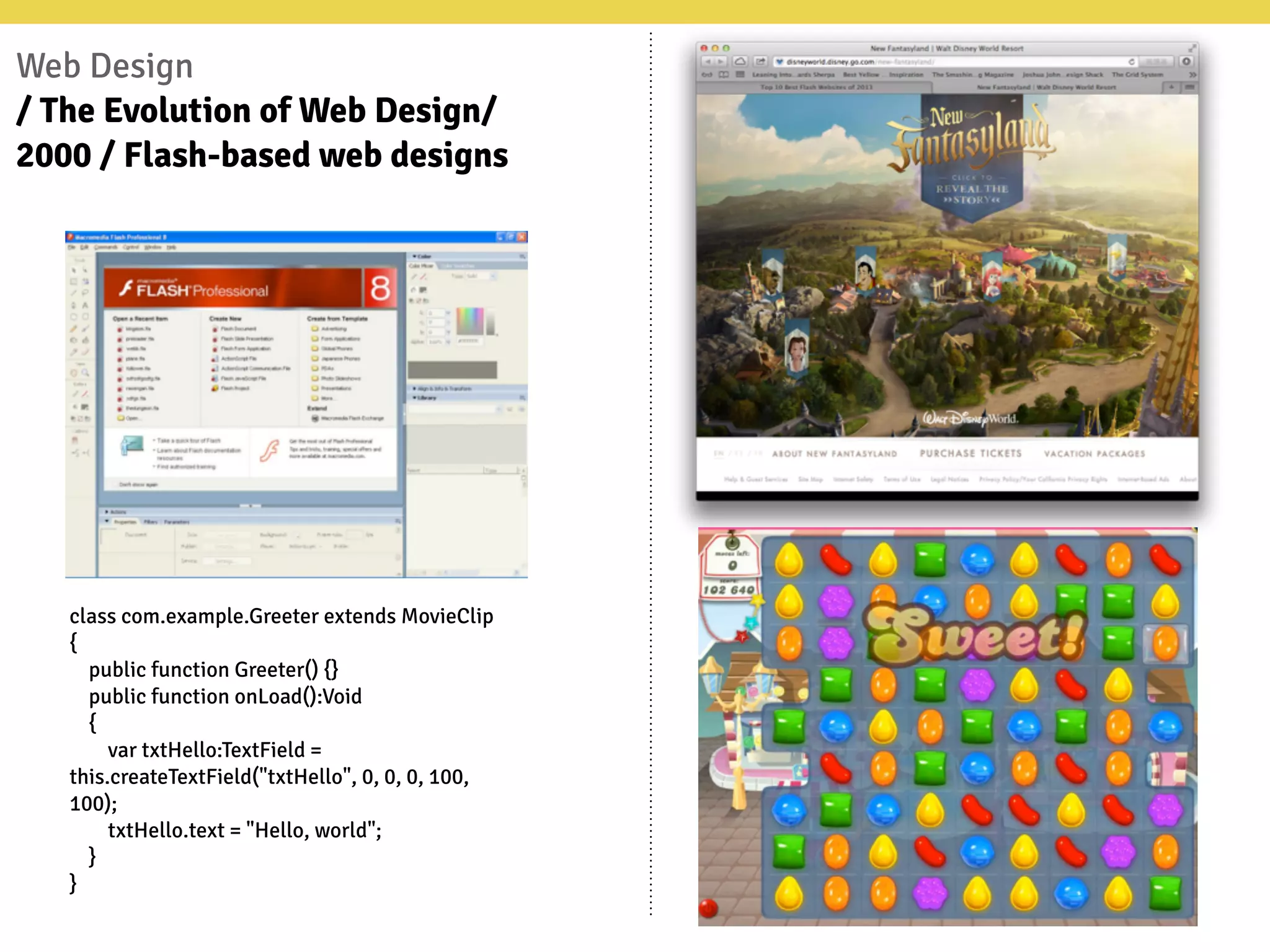Open the Control menu in Flash
This screenshot has height=952, width=1270.
[131, 247]
